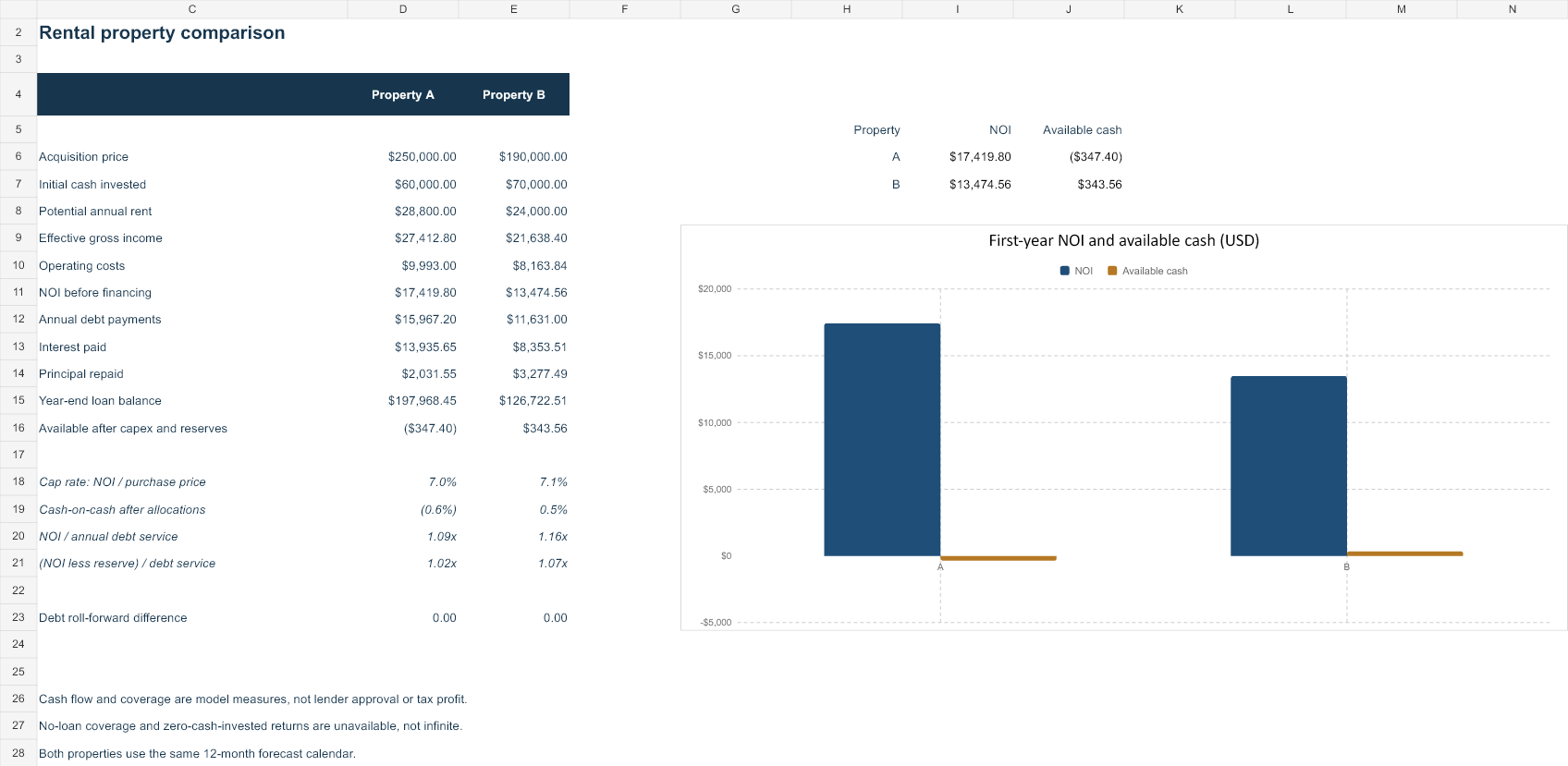Select NOI / annual debt service 1.09x

point(442,537)
